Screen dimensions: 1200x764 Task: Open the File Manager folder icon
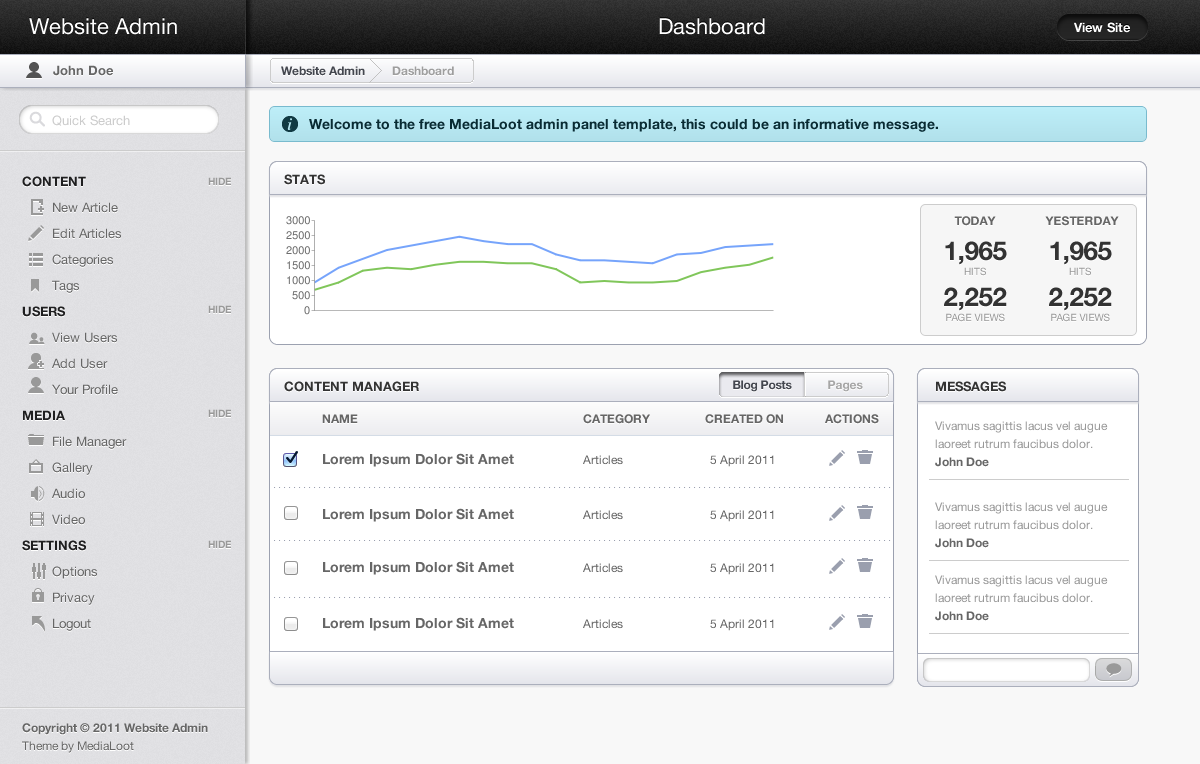(37, 441)
